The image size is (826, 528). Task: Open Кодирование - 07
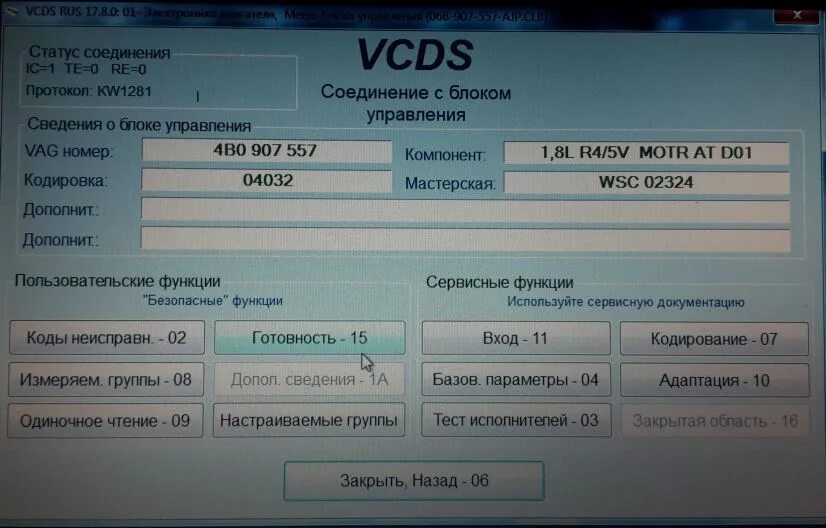pyautogui.click(x=714, y=339)
